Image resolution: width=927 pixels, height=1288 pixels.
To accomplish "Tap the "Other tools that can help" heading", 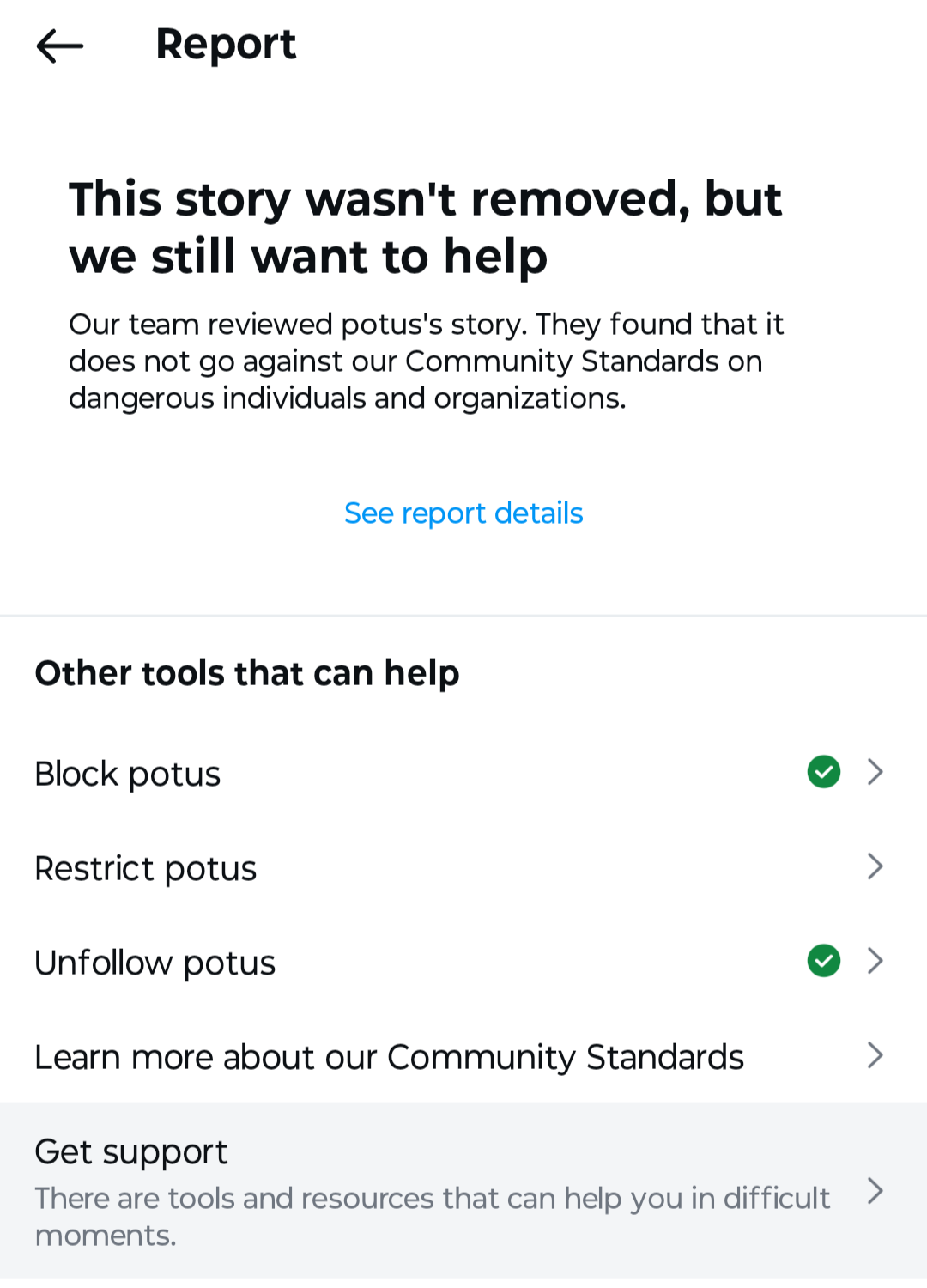I will pos(247,673).
